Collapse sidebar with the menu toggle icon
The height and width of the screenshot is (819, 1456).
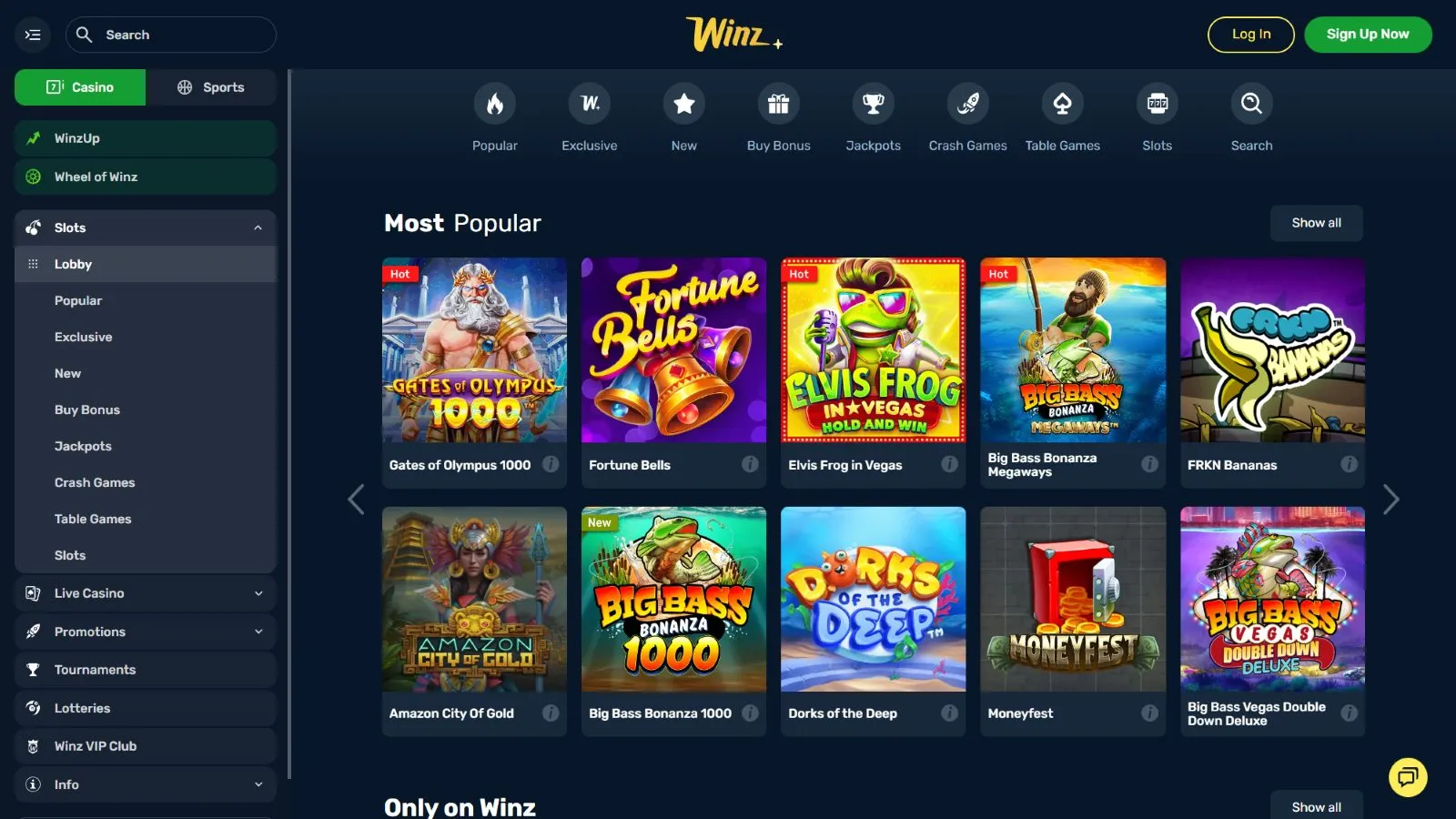(x=33, y=35)
